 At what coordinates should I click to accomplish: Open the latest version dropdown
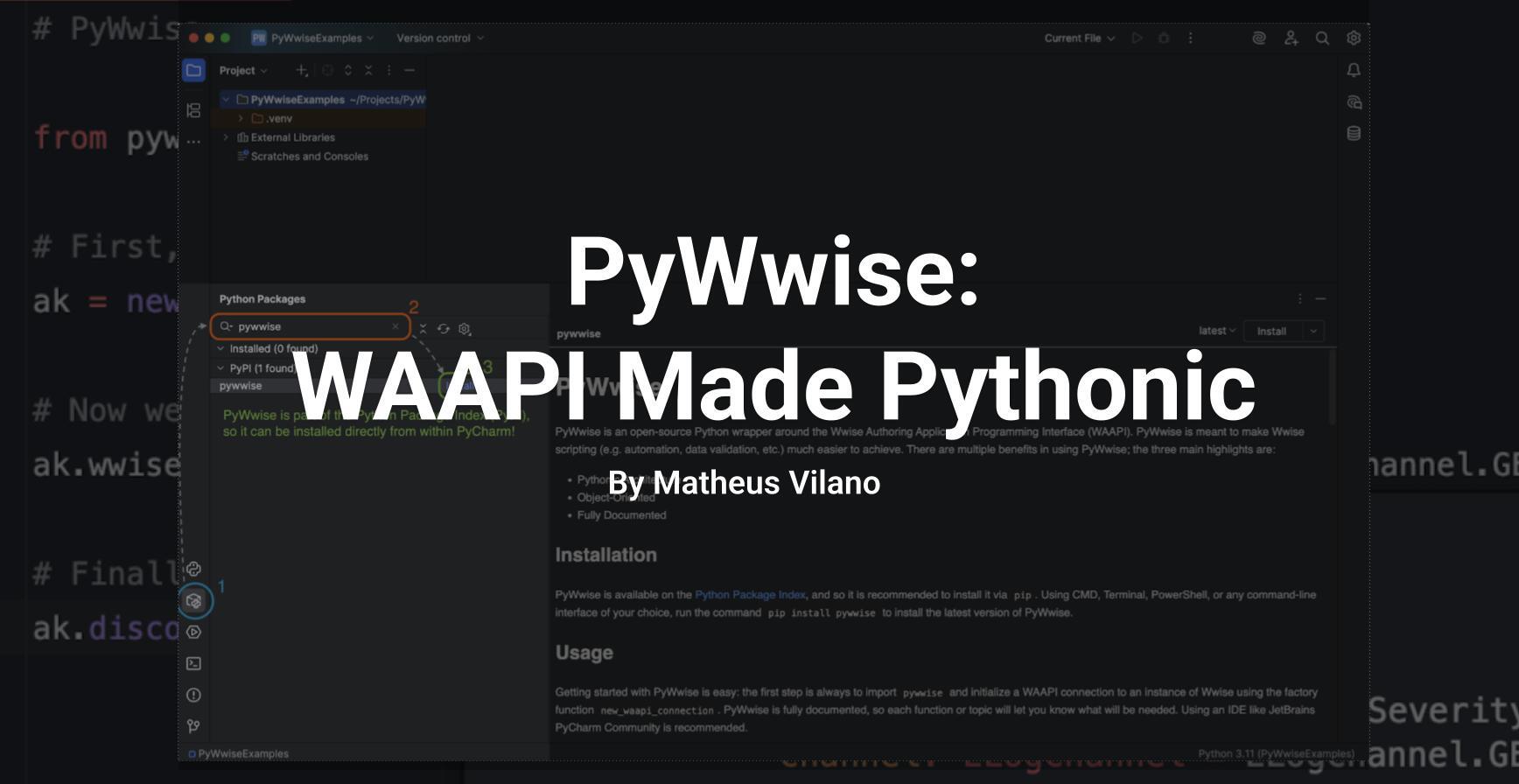point(1216,331)
